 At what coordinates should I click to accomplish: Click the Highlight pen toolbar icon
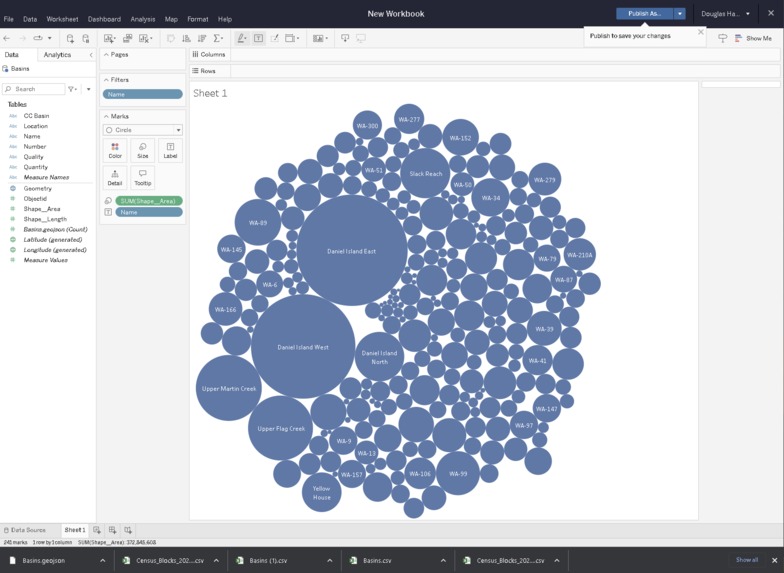click(x=241, y=38)
